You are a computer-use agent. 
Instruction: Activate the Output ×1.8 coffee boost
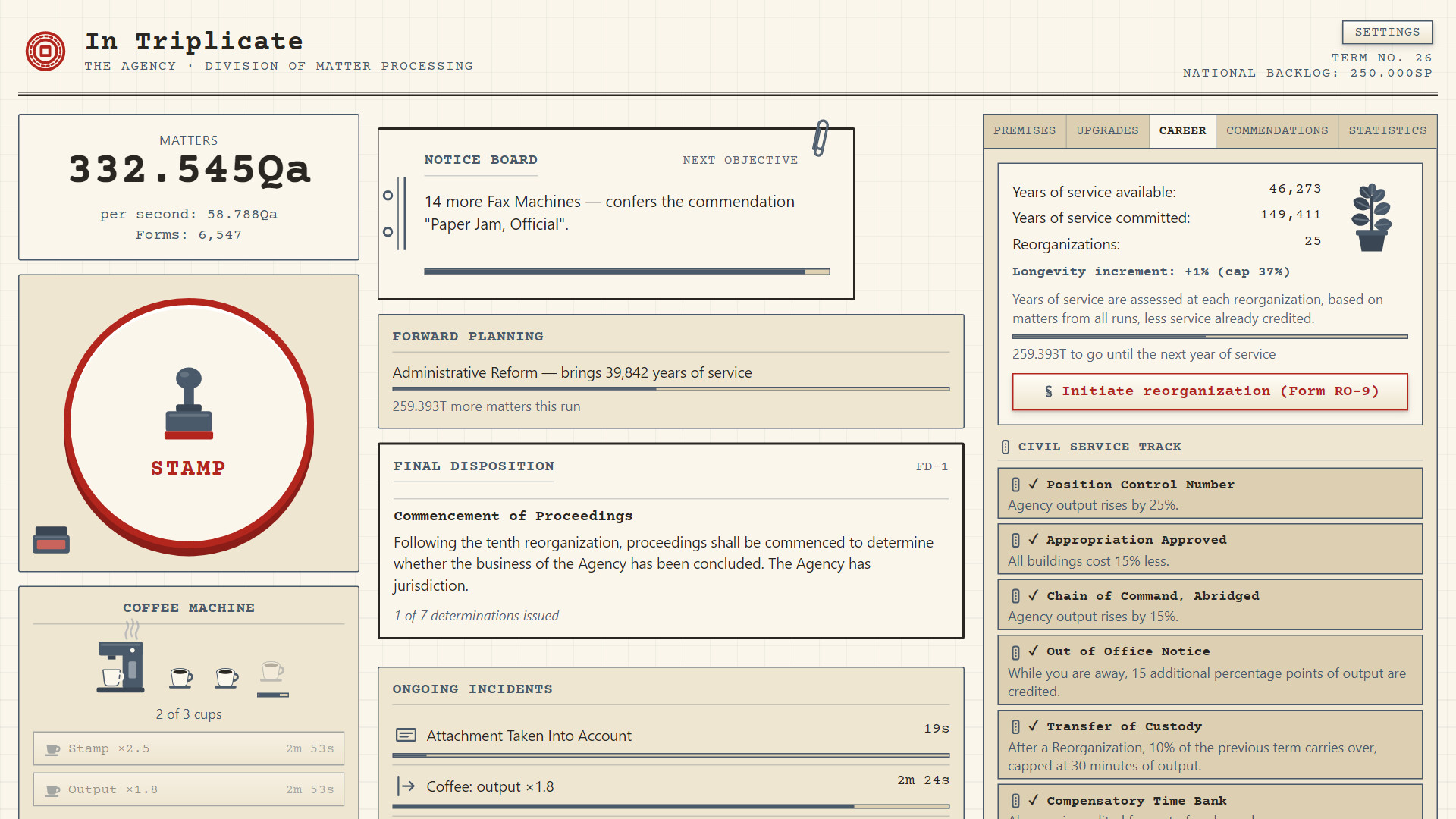[189, 789]
